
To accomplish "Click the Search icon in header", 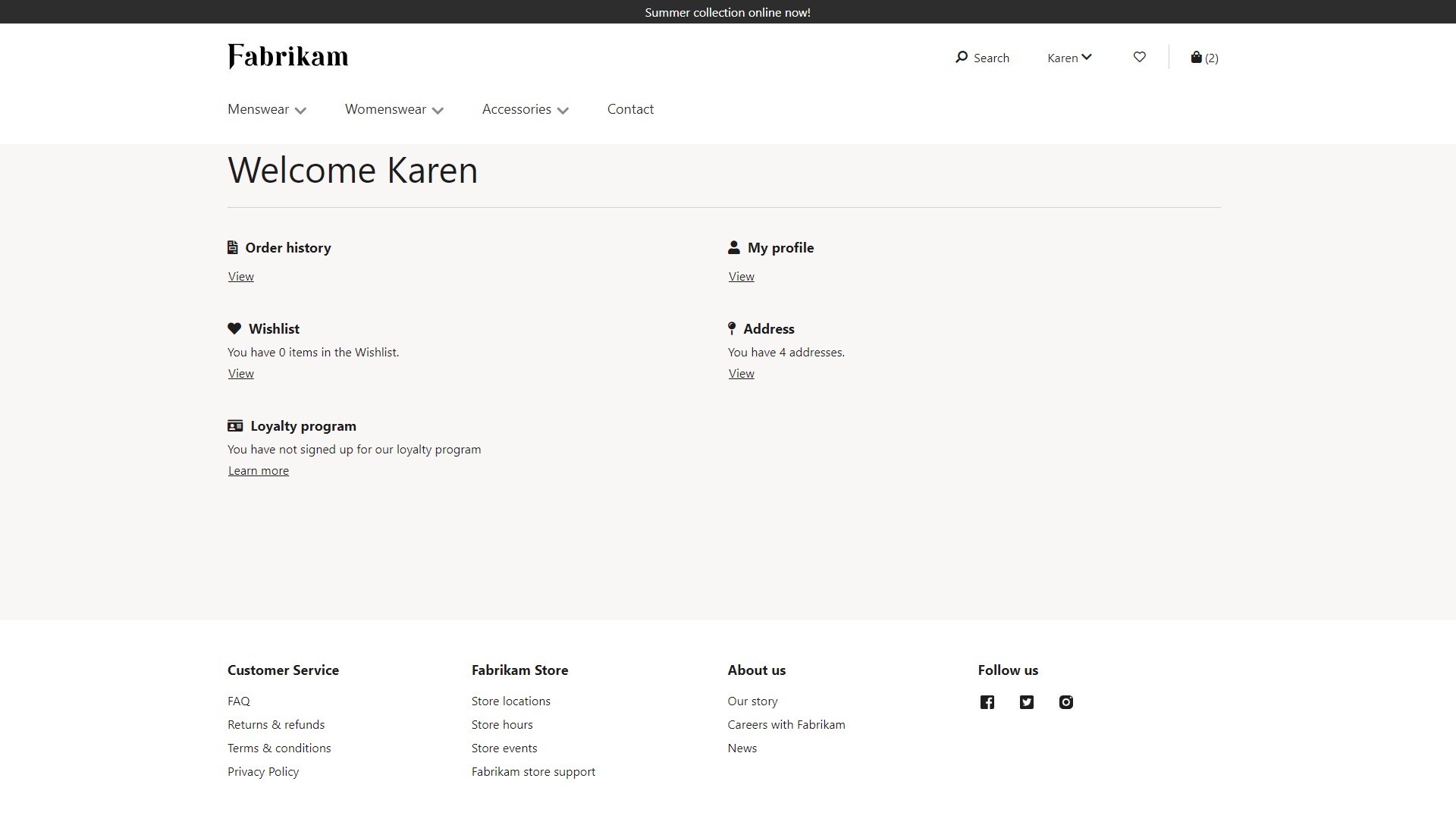I will (x=961, y=57).
